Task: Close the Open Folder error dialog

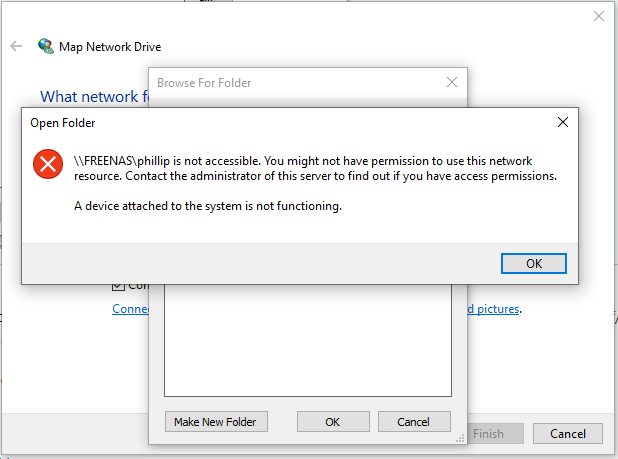Action: tap(563, 123)
